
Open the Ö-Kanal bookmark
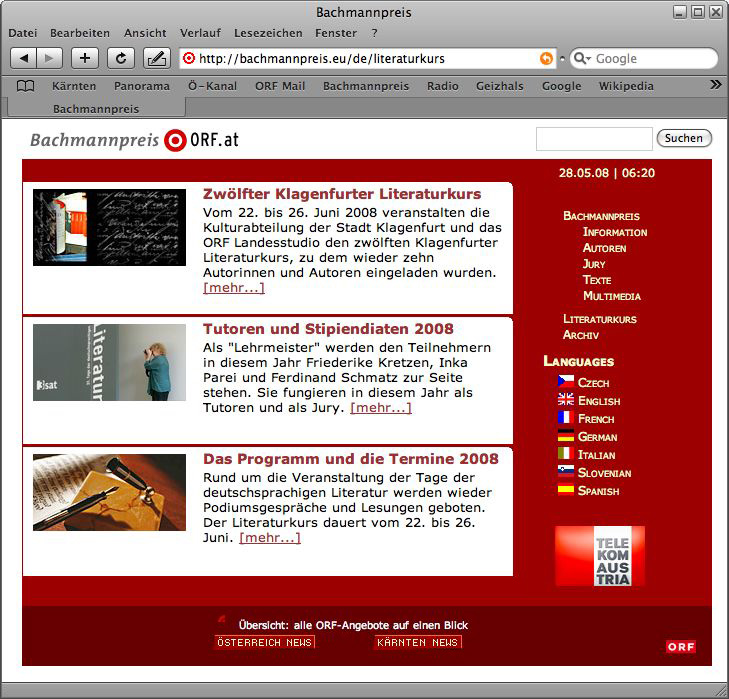[212, 86]
